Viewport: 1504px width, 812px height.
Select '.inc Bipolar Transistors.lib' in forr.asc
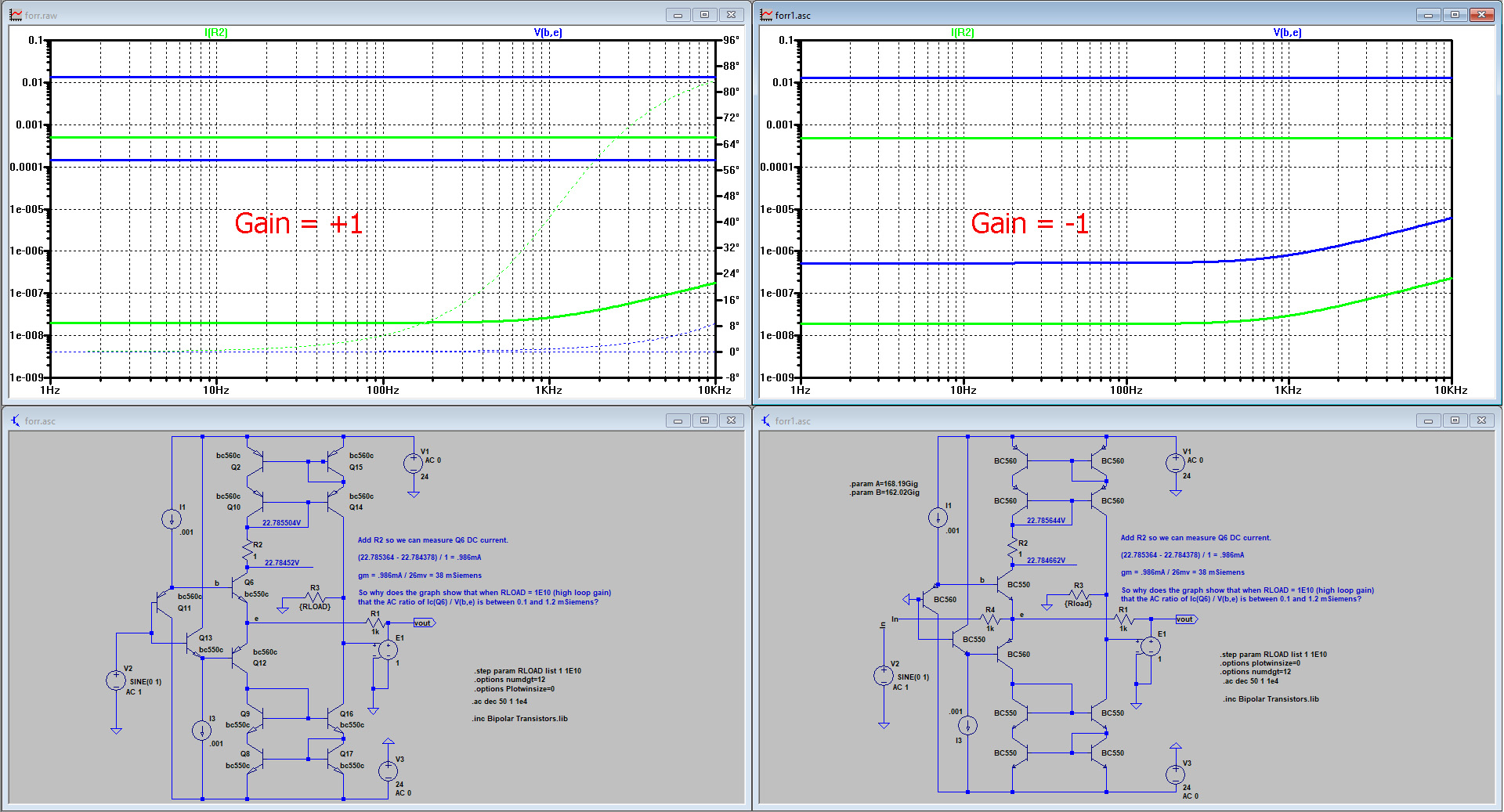pyautogui.click(x=519, y=718)
